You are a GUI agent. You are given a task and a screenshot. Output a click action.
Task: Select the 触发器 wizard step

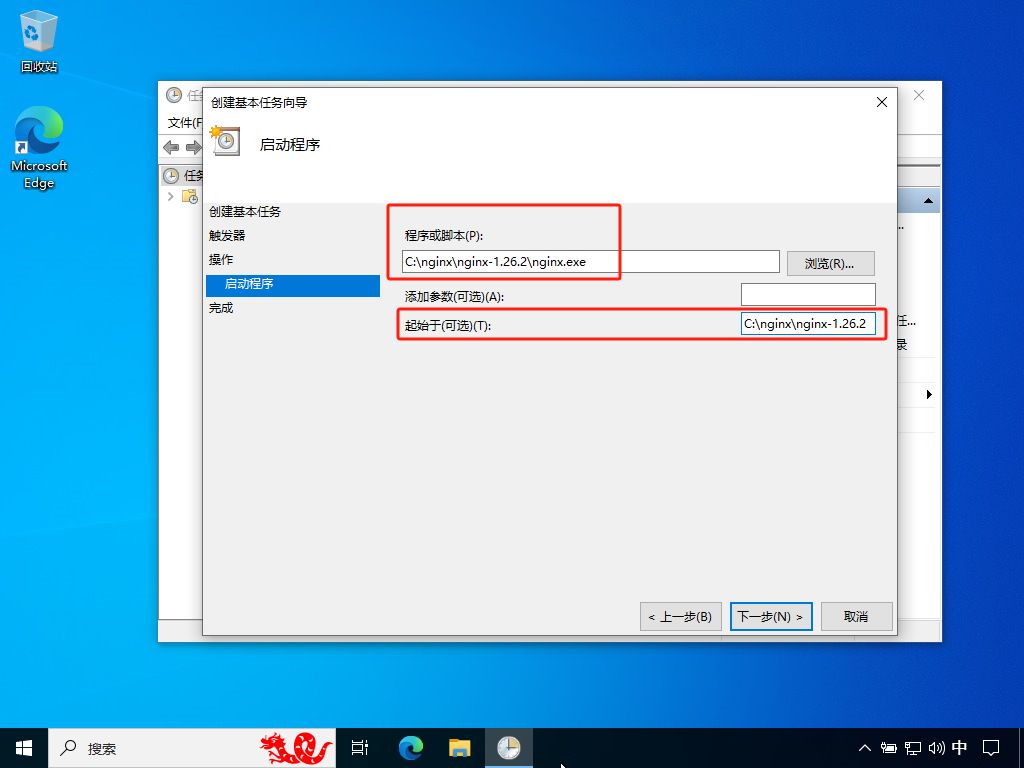pos(227,236)
